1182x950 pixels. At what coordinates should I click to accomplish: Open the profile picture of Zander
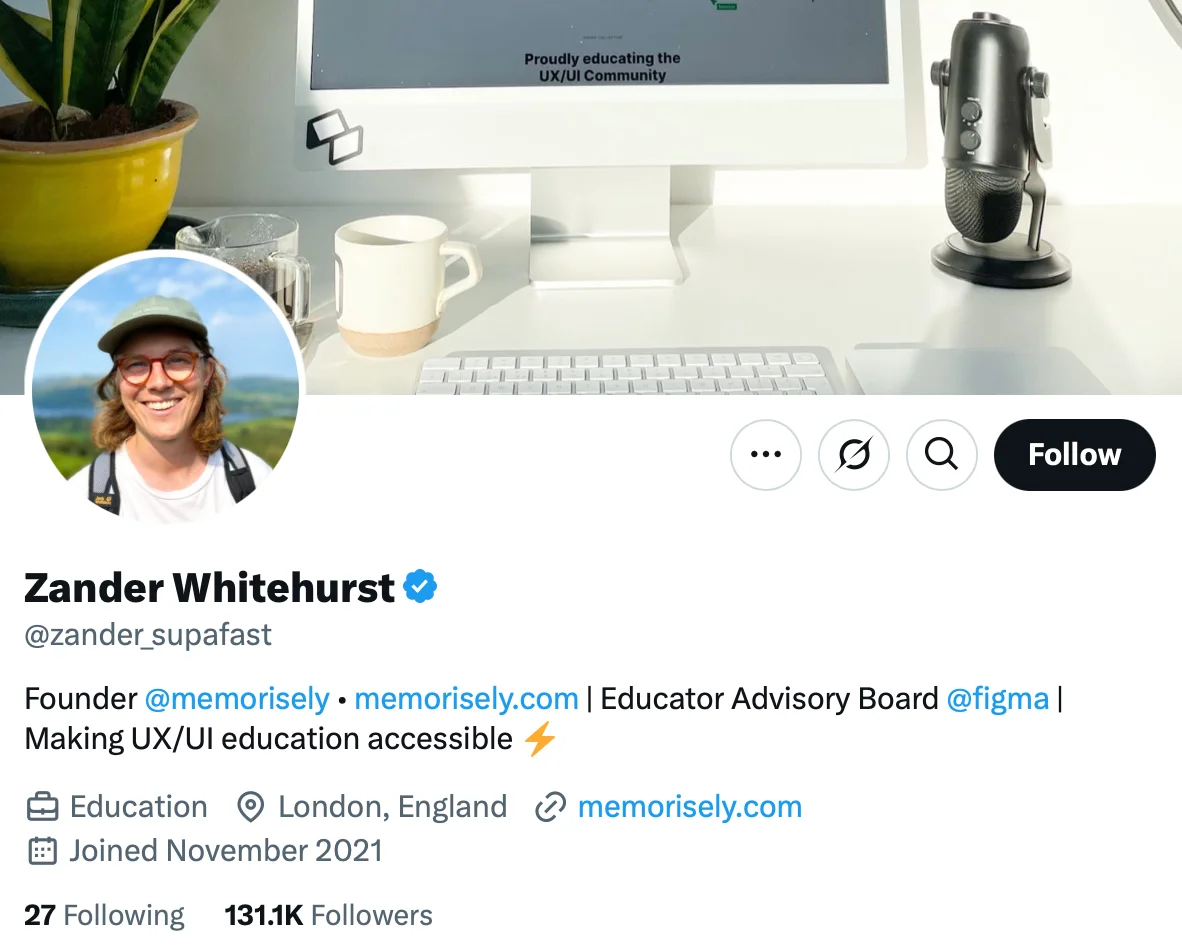coord(165,388)
